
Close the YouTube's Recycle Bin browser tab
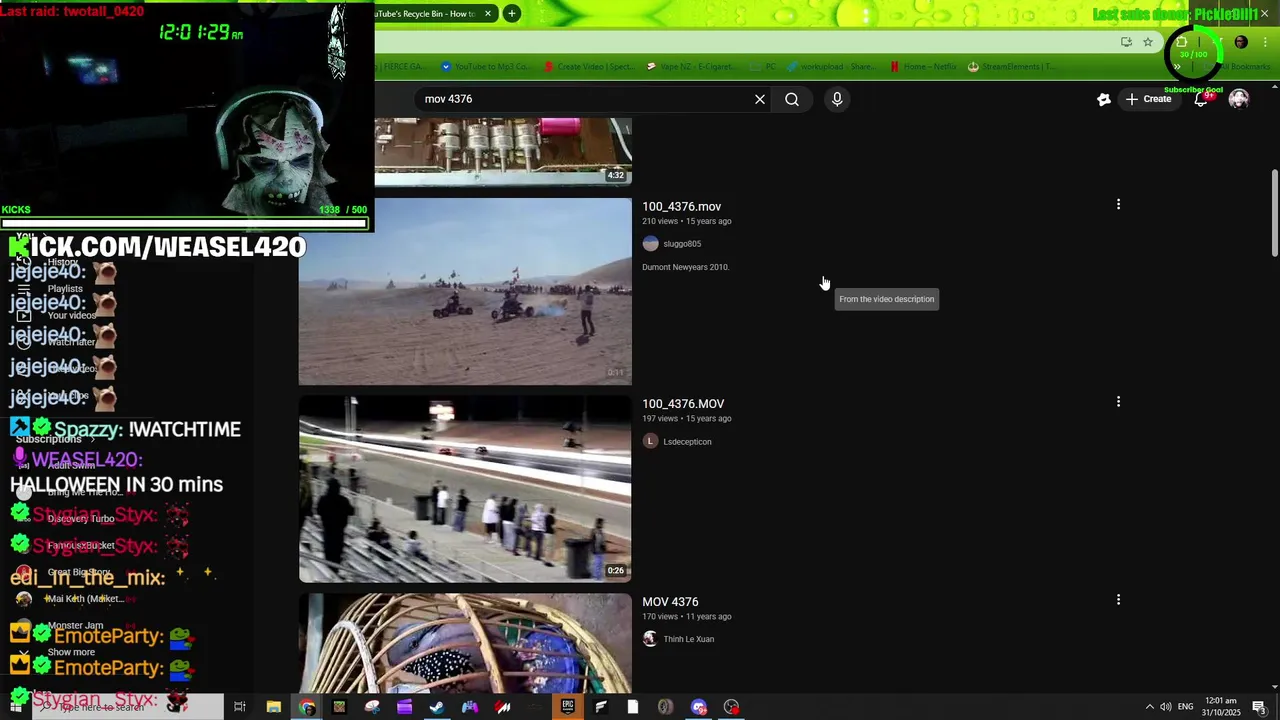click(x=488, y=13)
